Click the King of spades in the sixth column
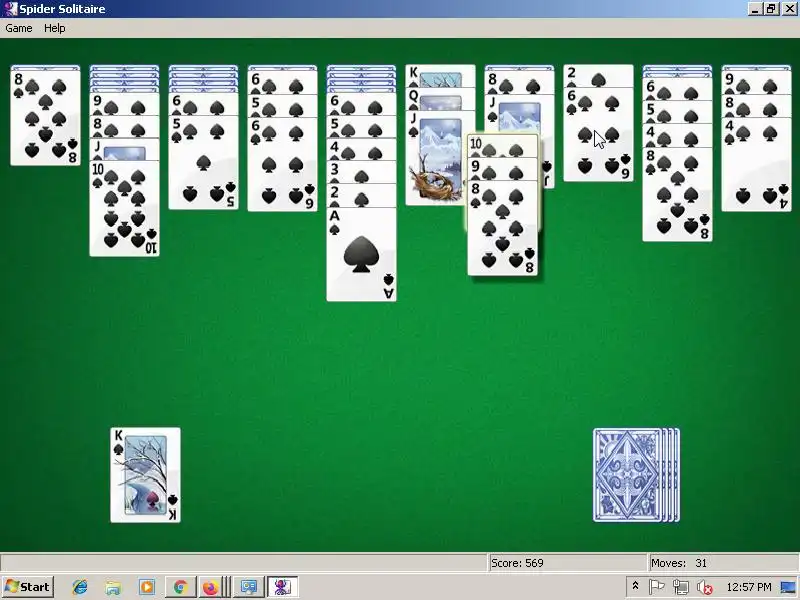The height and width of the screenshot is (600, 800). [440, 76]
